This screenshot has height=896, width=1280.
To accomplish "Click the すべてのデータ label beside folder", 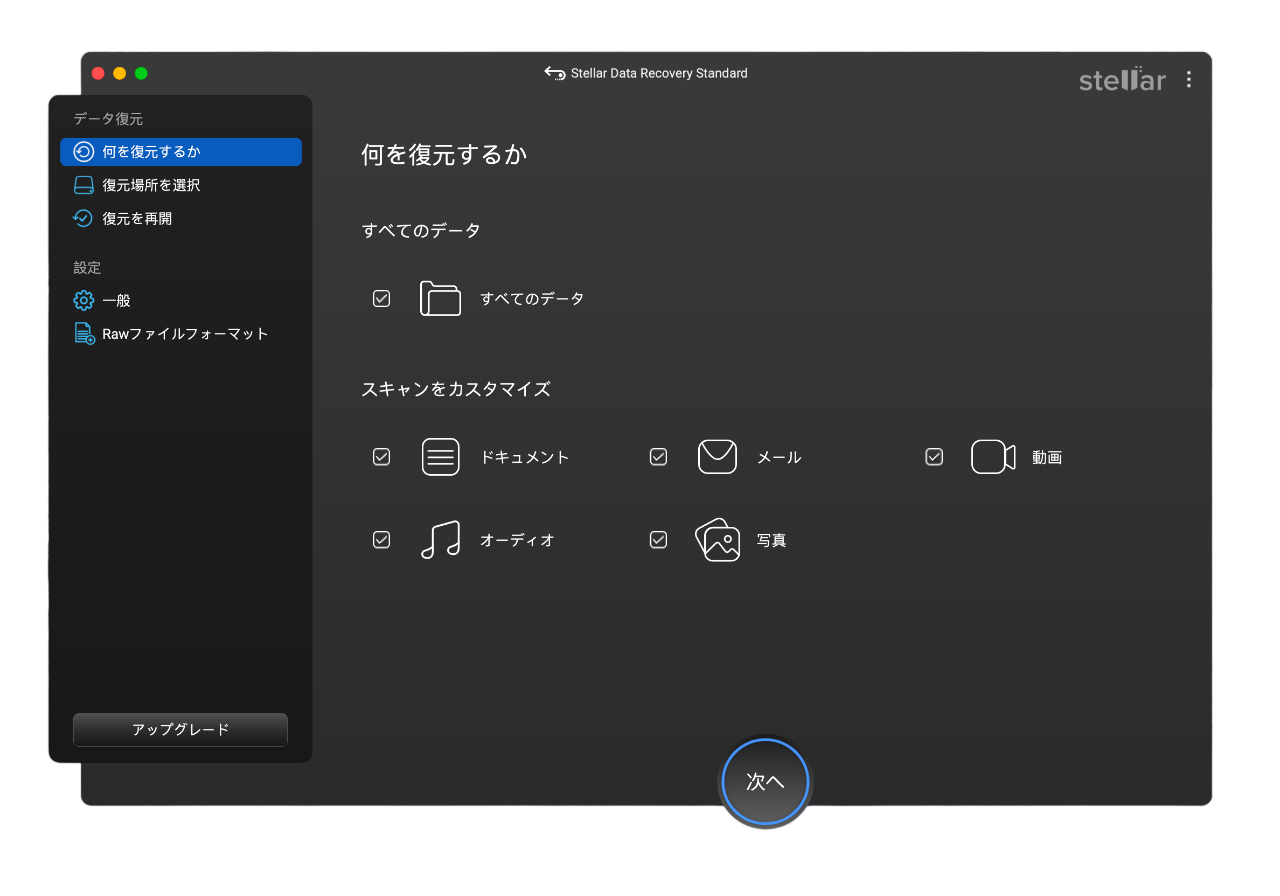I will tap(532, 298).
